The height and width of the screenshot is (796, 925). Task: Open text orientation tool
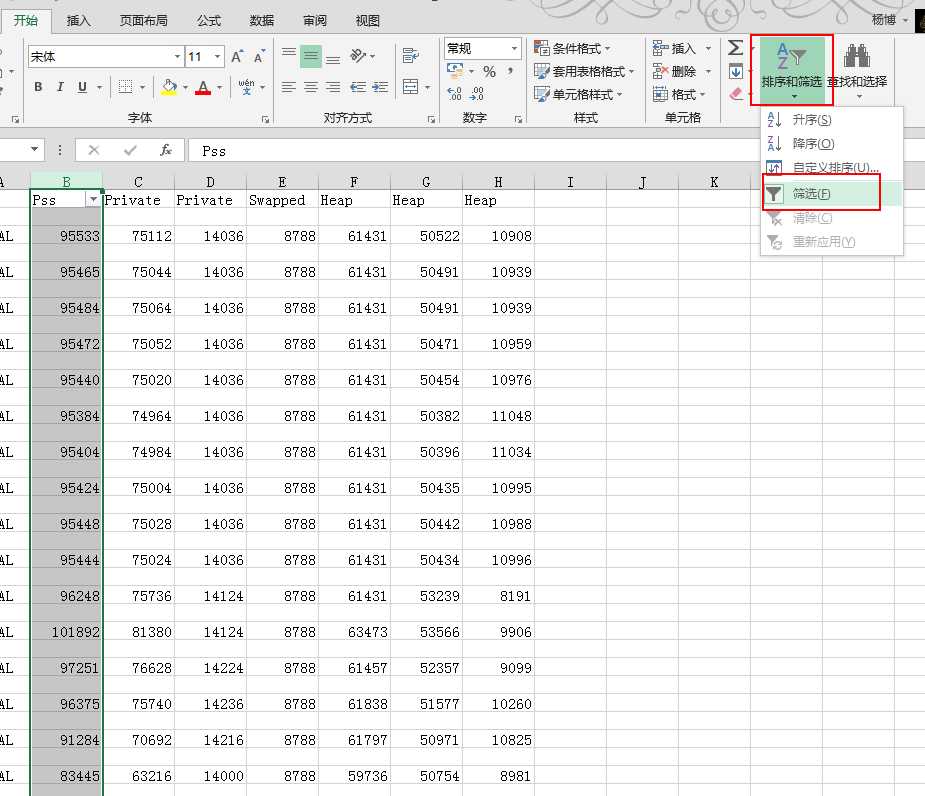click(x=359, y=56)
